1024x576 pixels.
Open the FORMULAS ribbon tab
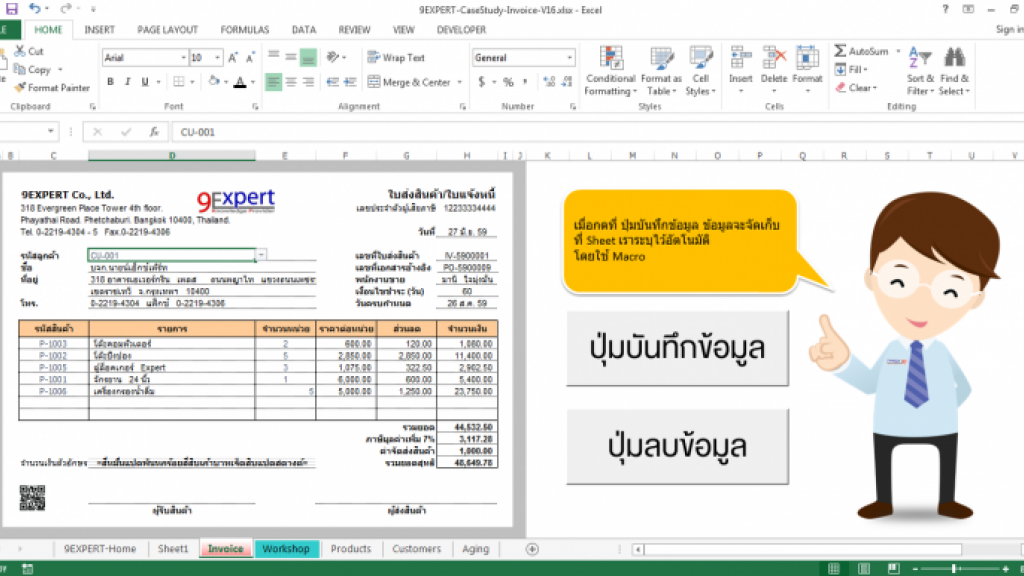pyautogui.click(x=245, y=29)
